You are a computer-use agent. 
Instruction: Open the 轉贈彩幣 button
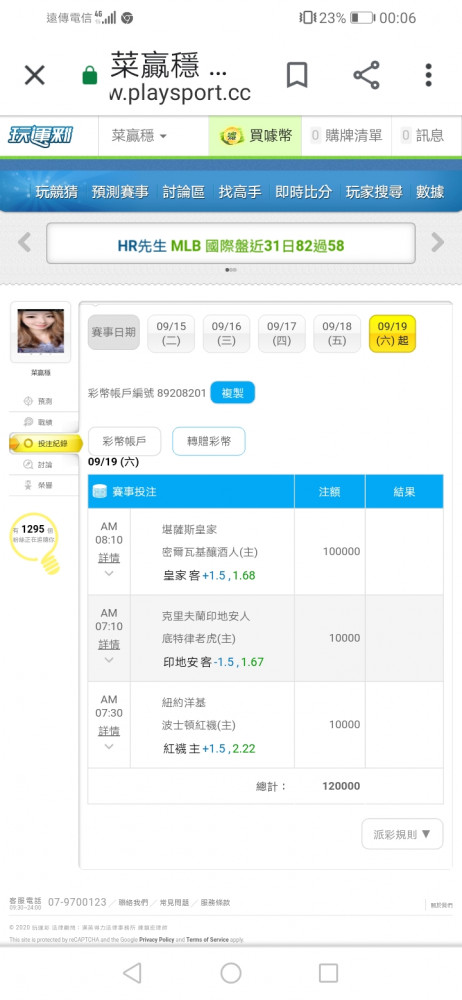point(209,441)
